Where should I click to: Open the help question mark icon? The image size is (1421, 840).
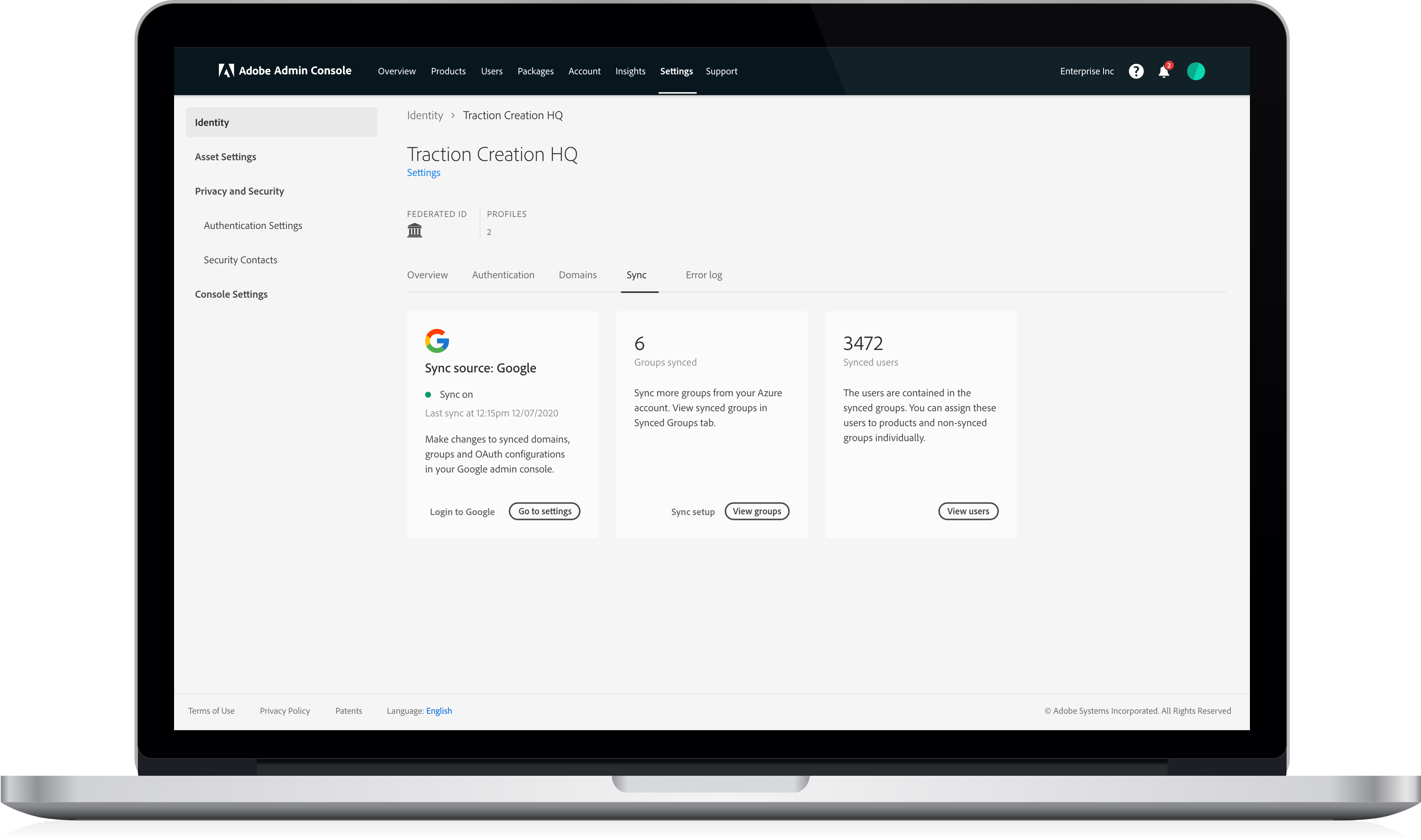[x=1136, y=71]
